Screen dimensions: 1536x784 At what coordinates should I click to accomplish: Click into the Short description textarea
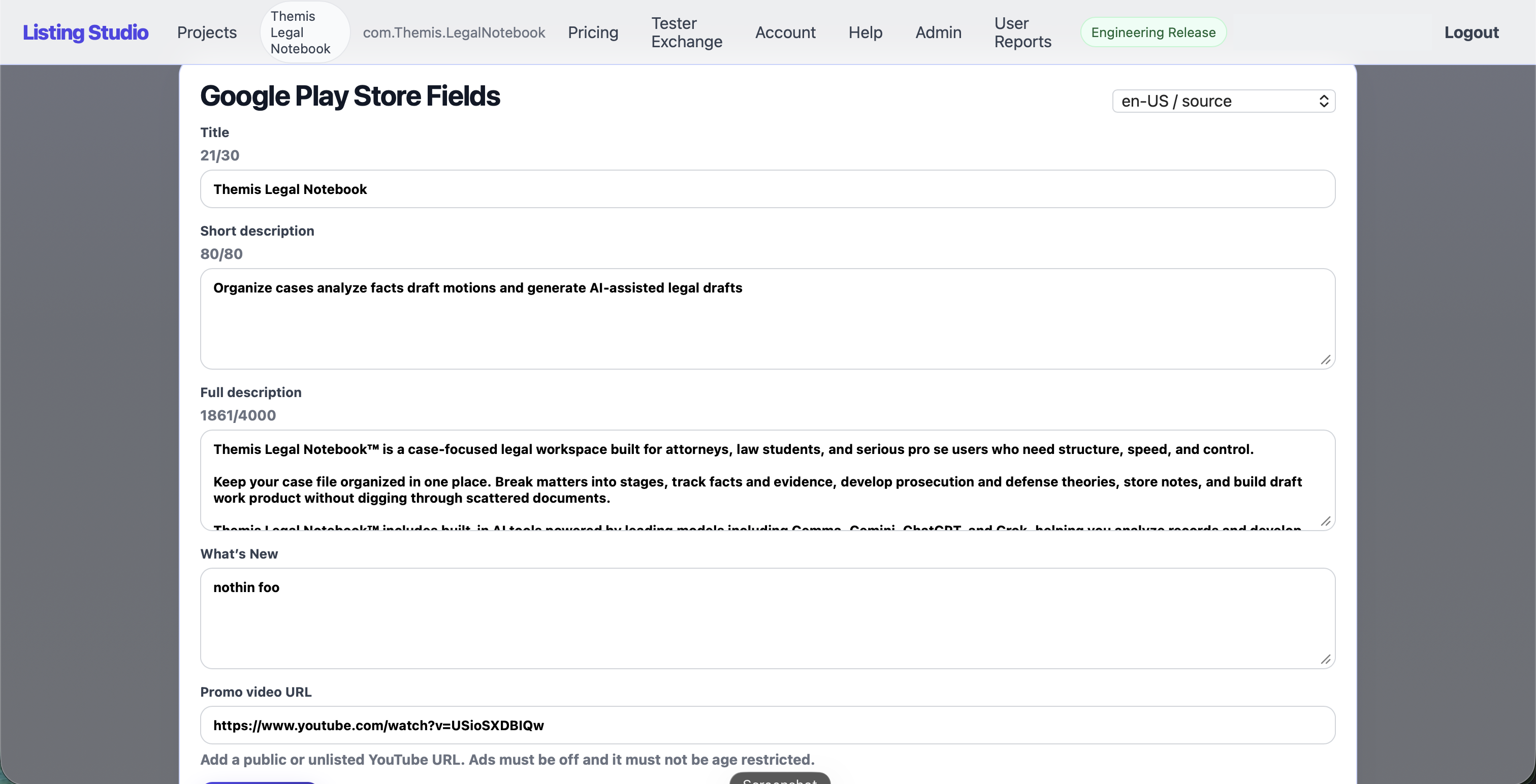[x=767, y=318]
